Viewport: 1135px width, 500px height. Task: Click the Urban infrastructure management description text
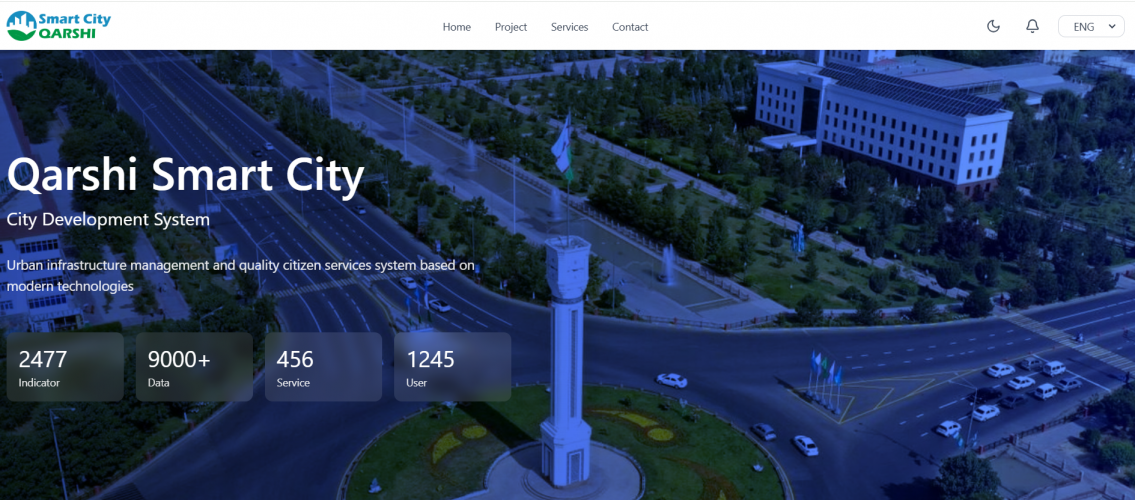tap(241, 276)
